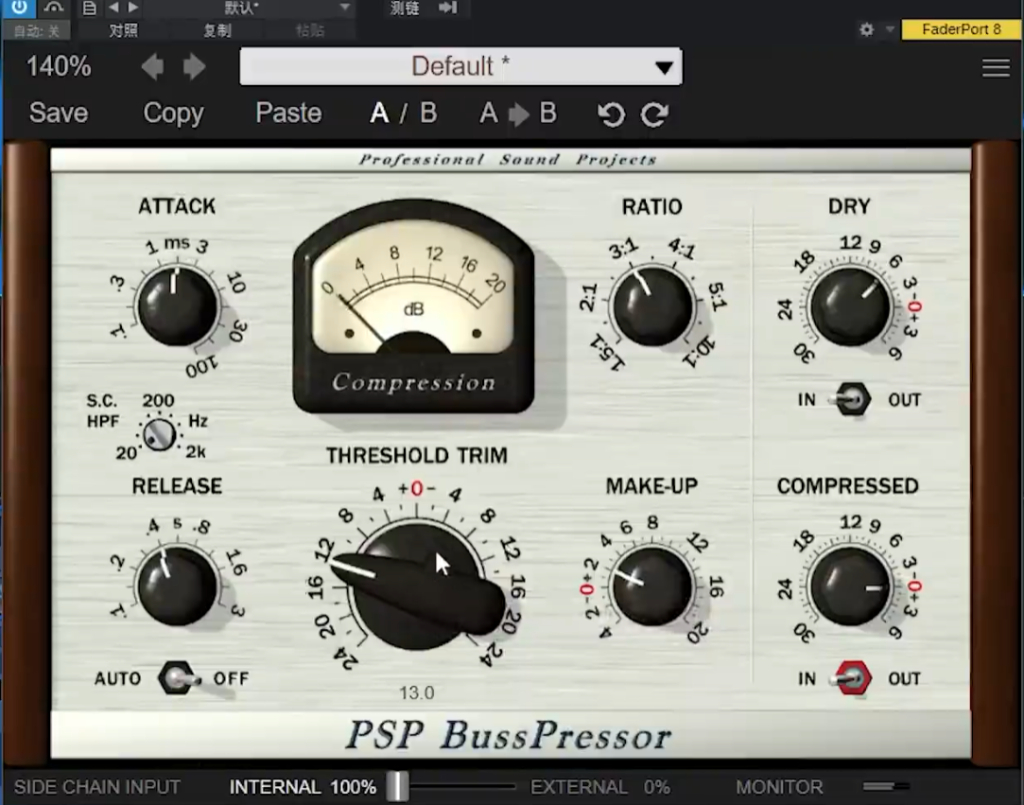Click the Save preset button
Screen dimensions: 1024x805
click(58, 113)
